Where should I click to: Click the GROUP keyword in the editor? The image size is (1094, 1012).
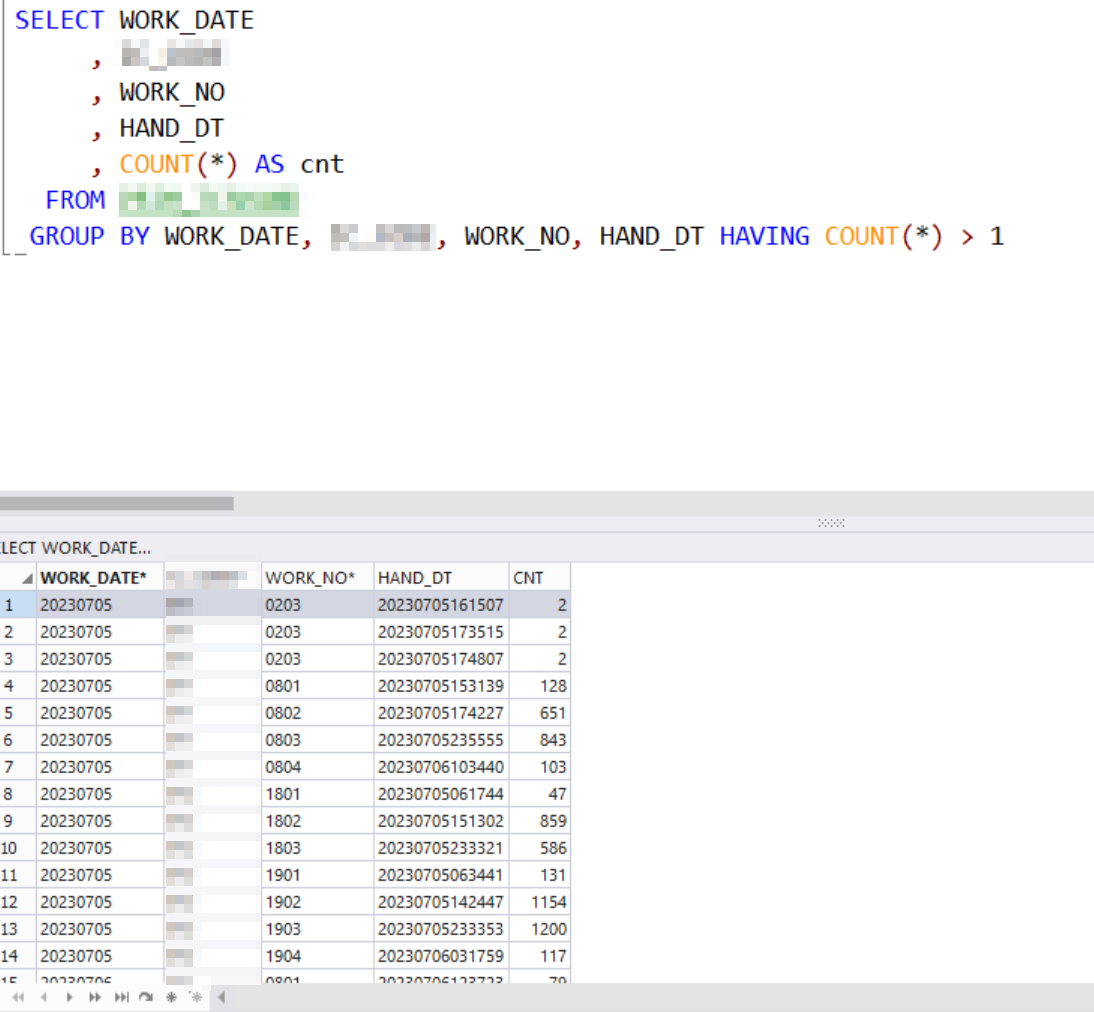pyautogui.click(x=66, y=237)
